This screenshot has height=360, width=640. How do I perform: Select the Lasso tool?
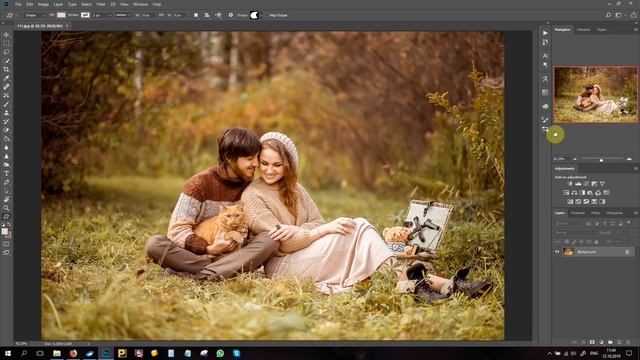click(6, 52)
